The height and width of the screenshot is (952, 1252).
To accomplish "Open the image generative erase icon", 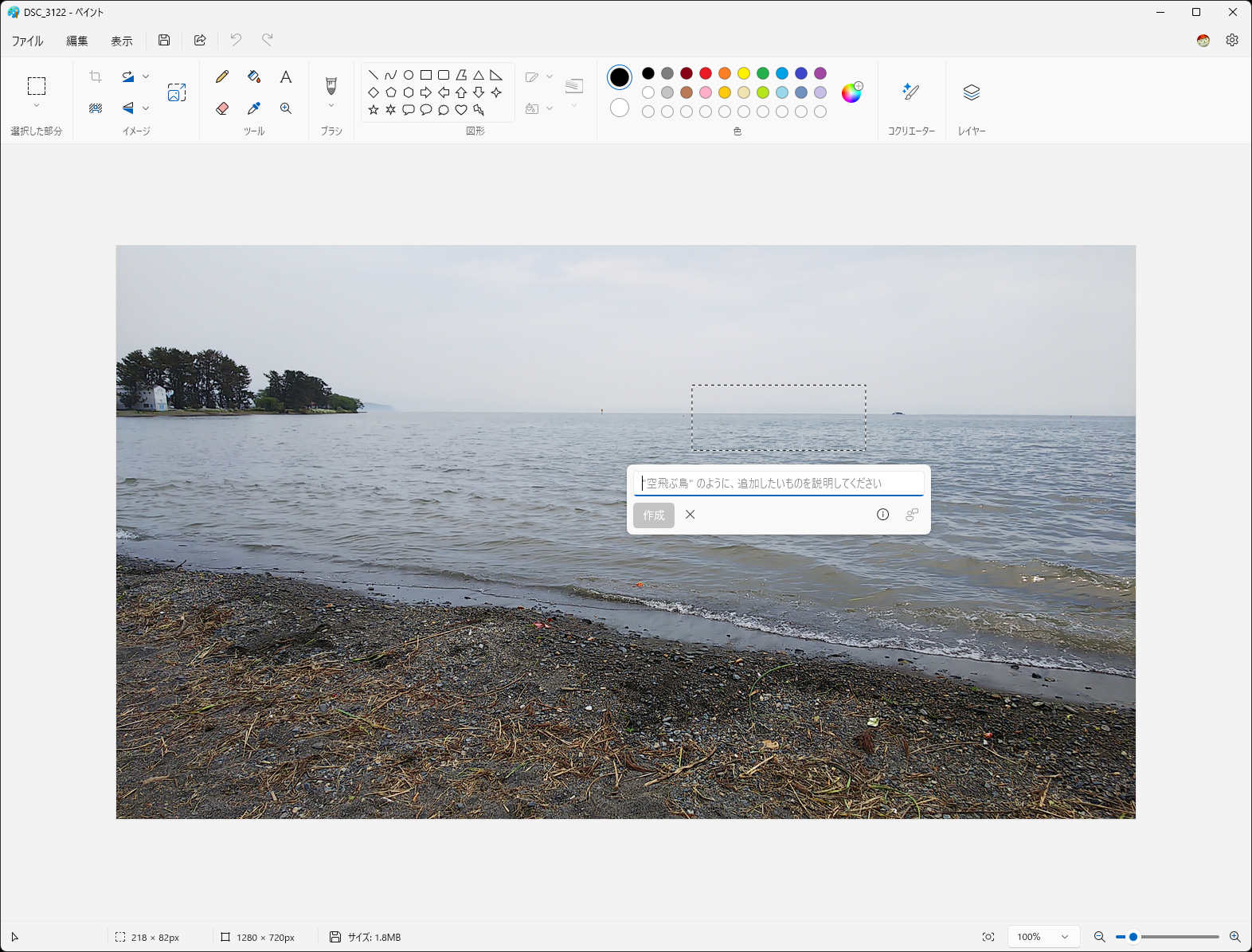I will point(96,108).
